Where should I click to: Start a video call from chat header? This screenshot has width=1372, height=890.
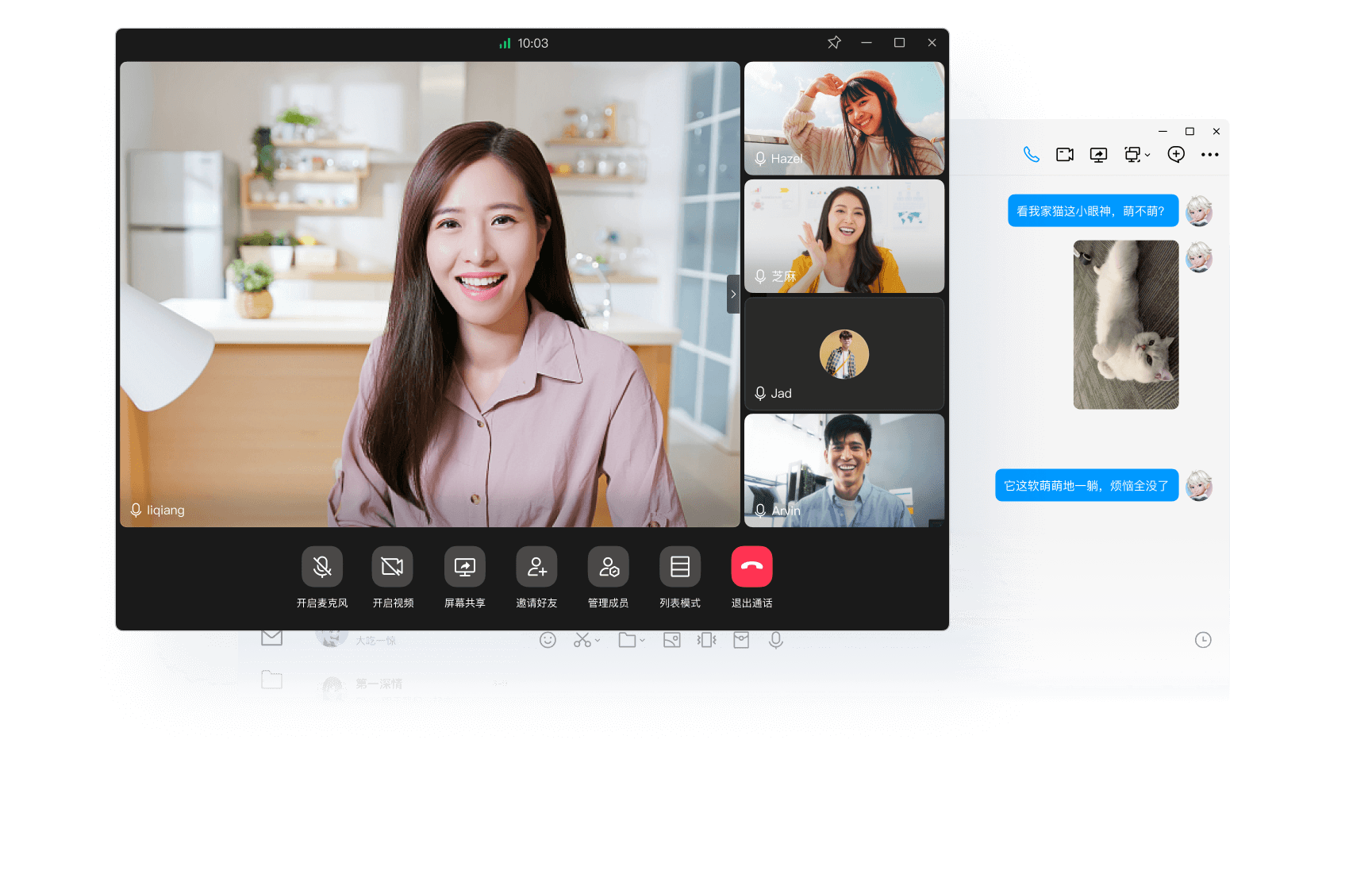tap(1065, 155)
